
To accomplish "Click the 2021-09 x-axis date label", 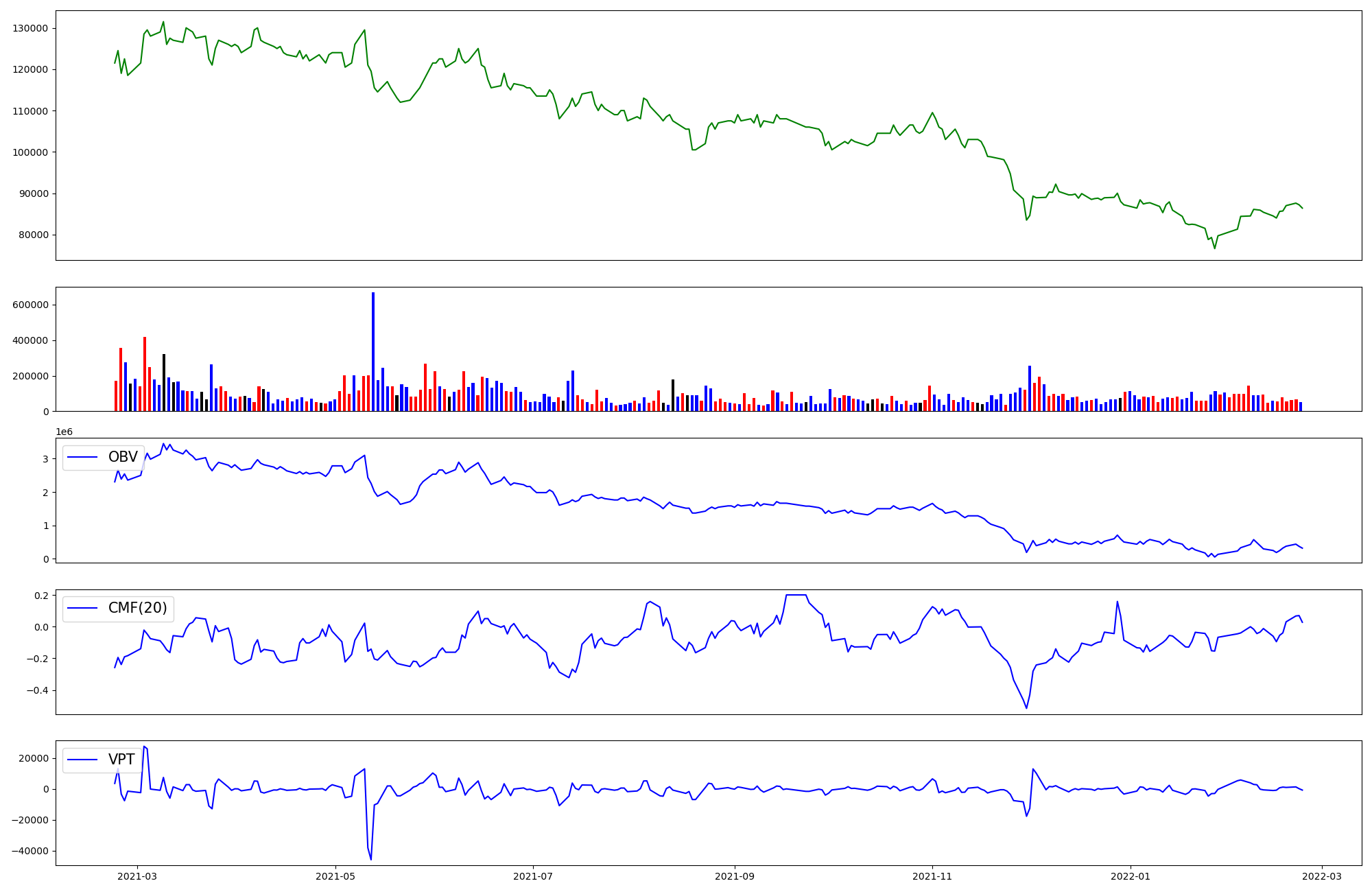I will [x=735, y=876].
